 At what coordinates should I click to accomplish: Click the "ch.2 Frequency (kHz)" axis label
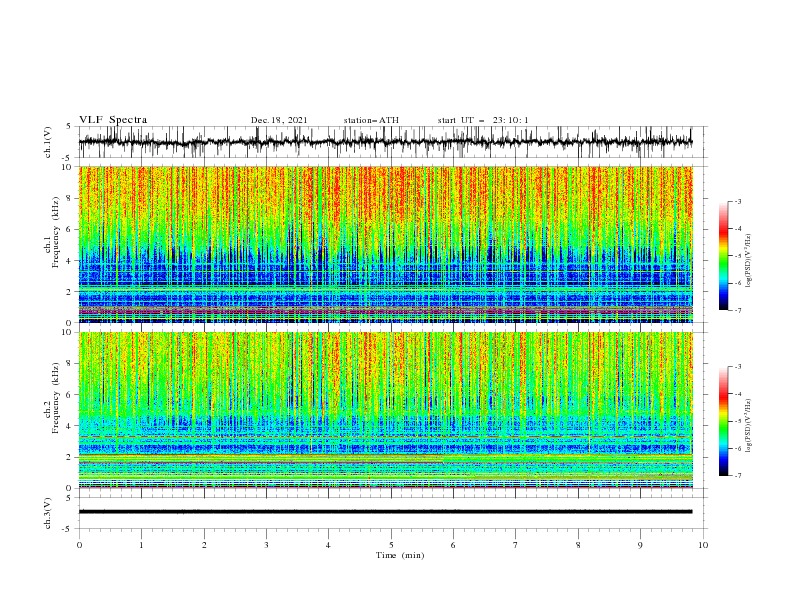coord(52,397)
